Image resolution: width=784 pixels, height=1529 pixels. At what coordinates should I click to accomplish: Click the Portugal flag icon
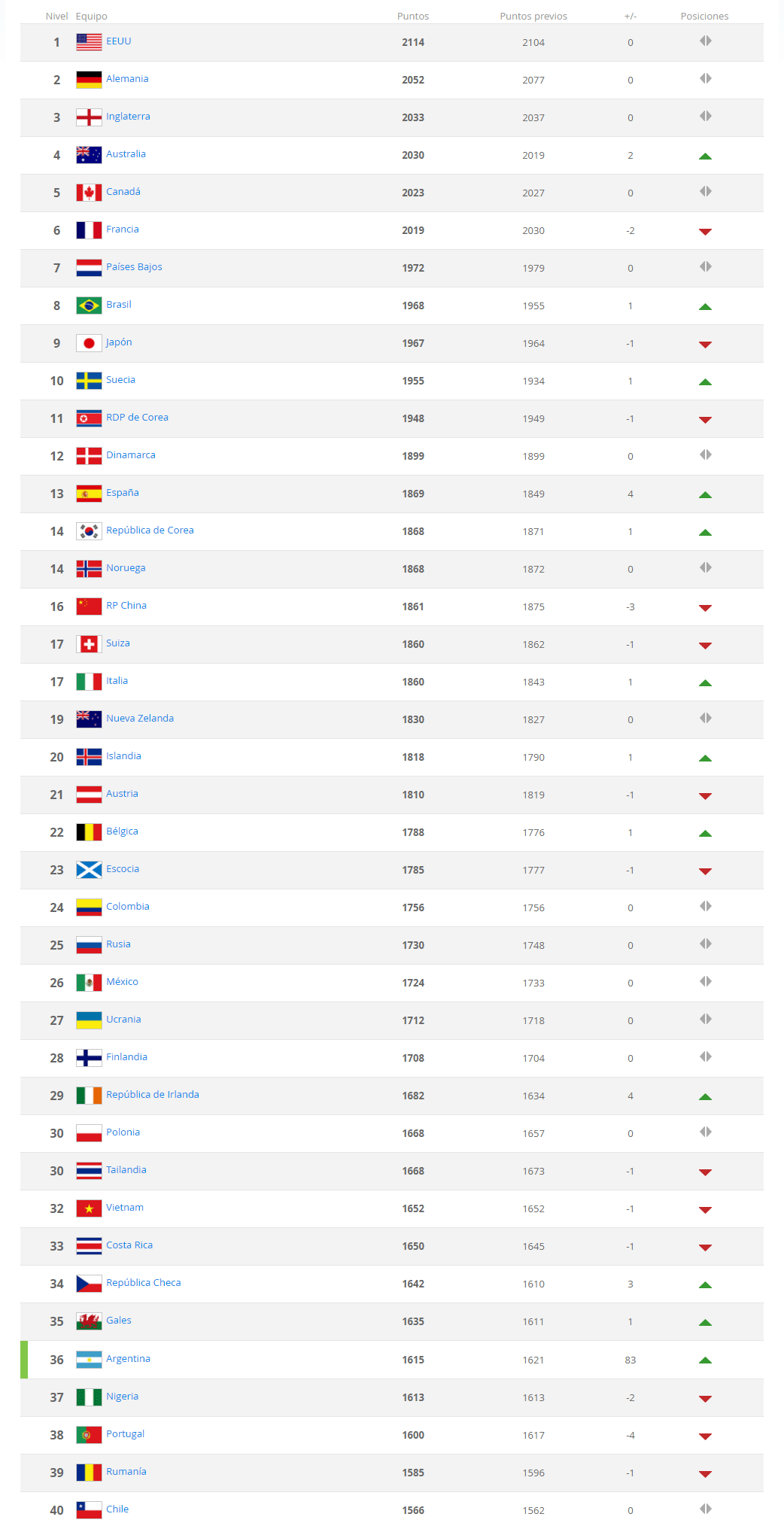tap(89, 1435)
